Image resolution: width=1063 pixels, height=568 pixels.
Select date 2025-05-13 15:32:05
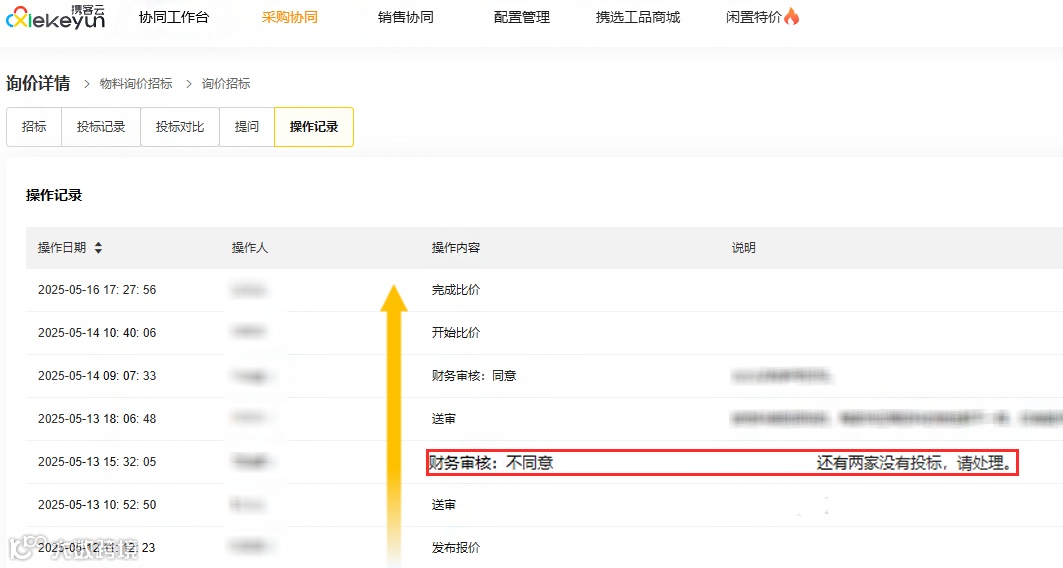coord(97,462)
